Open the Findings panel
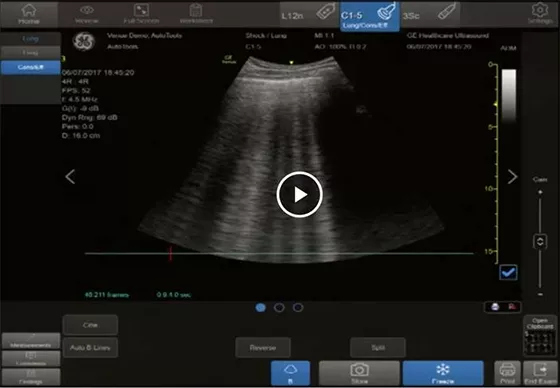 31,377
